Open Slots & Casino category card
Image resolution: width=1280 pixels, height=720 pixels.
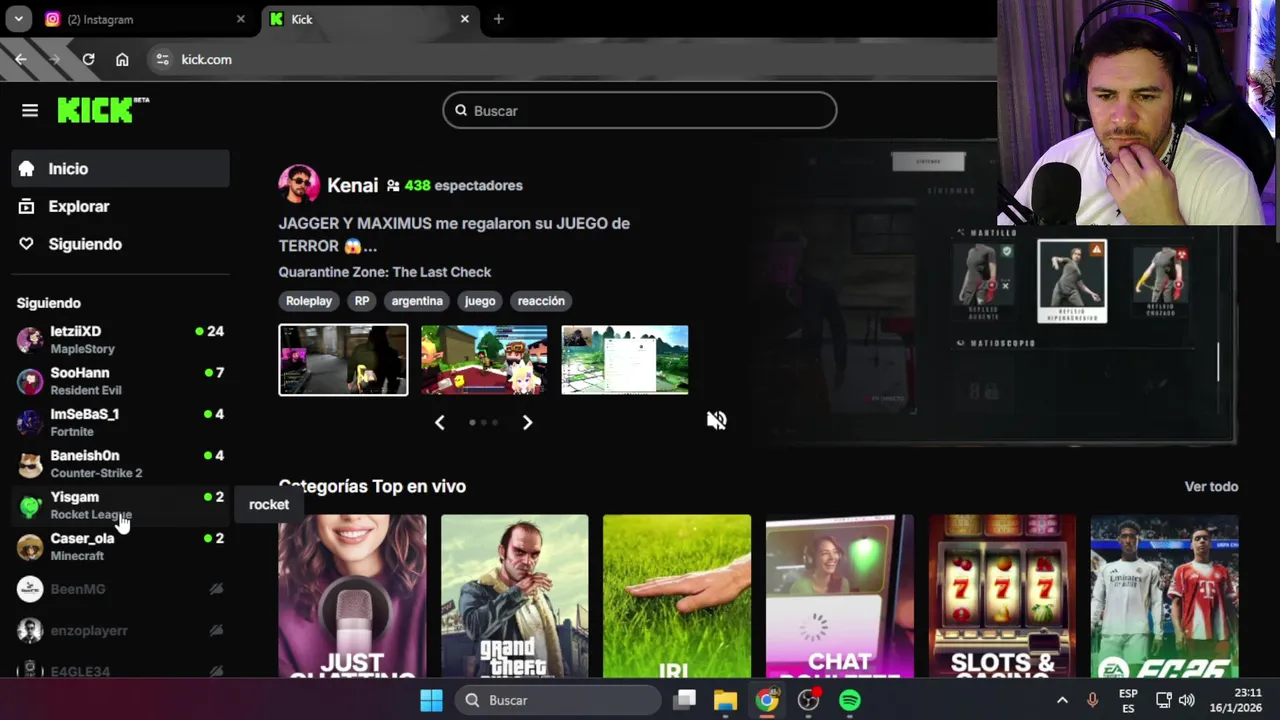tap(1002, 596)
